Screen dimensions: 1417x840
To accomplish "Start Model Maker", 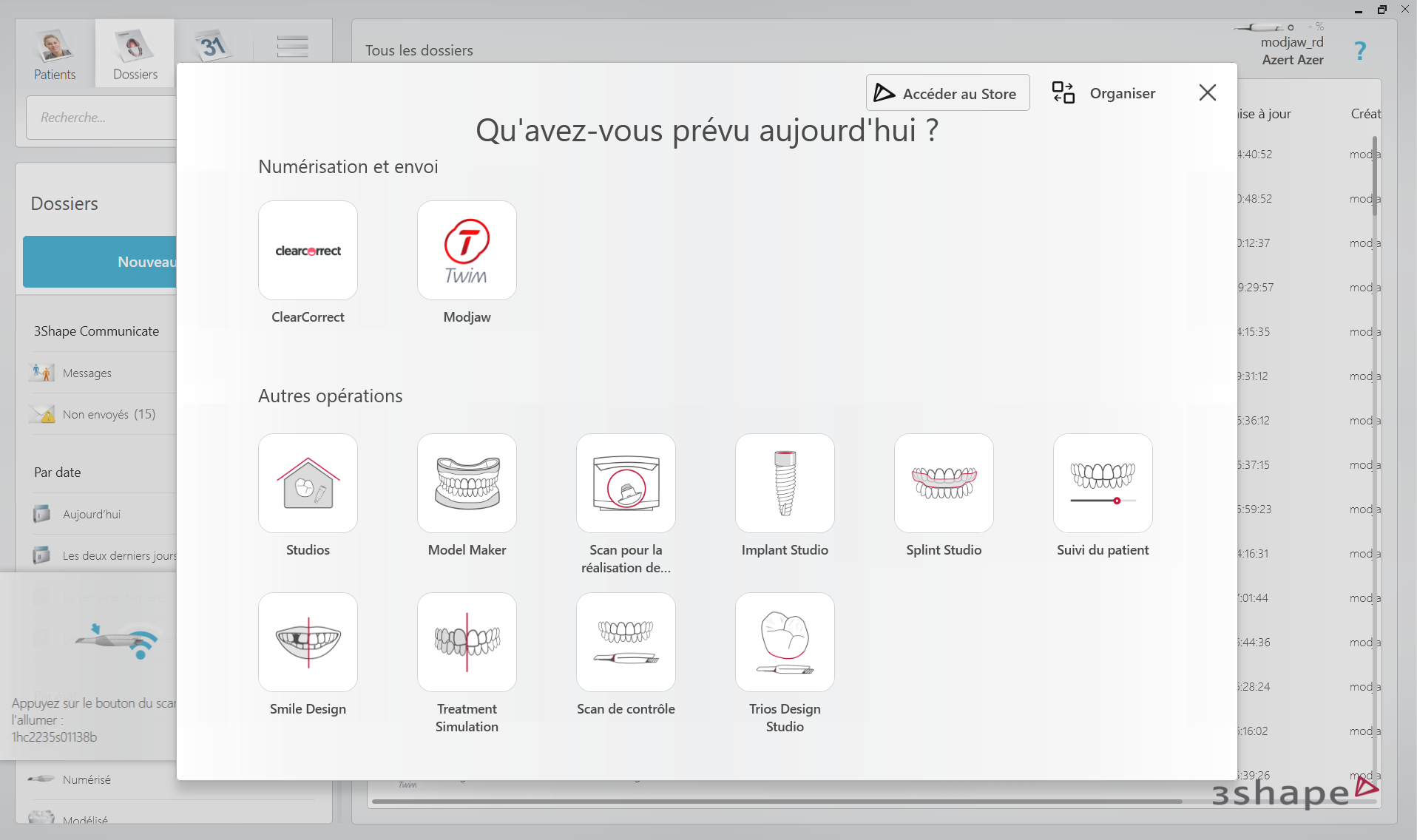I will 467,484.
